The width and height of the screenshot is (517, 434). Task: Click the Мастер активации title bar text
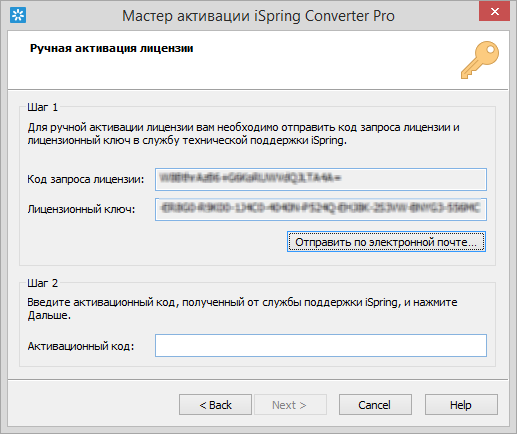point(258,16)
